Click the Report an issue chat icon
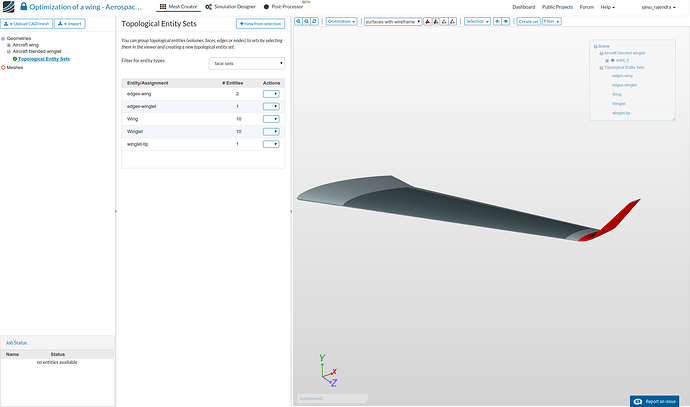The width and height of the screenshot is (690, 407). pyautogui.click(x=638, y=401)
